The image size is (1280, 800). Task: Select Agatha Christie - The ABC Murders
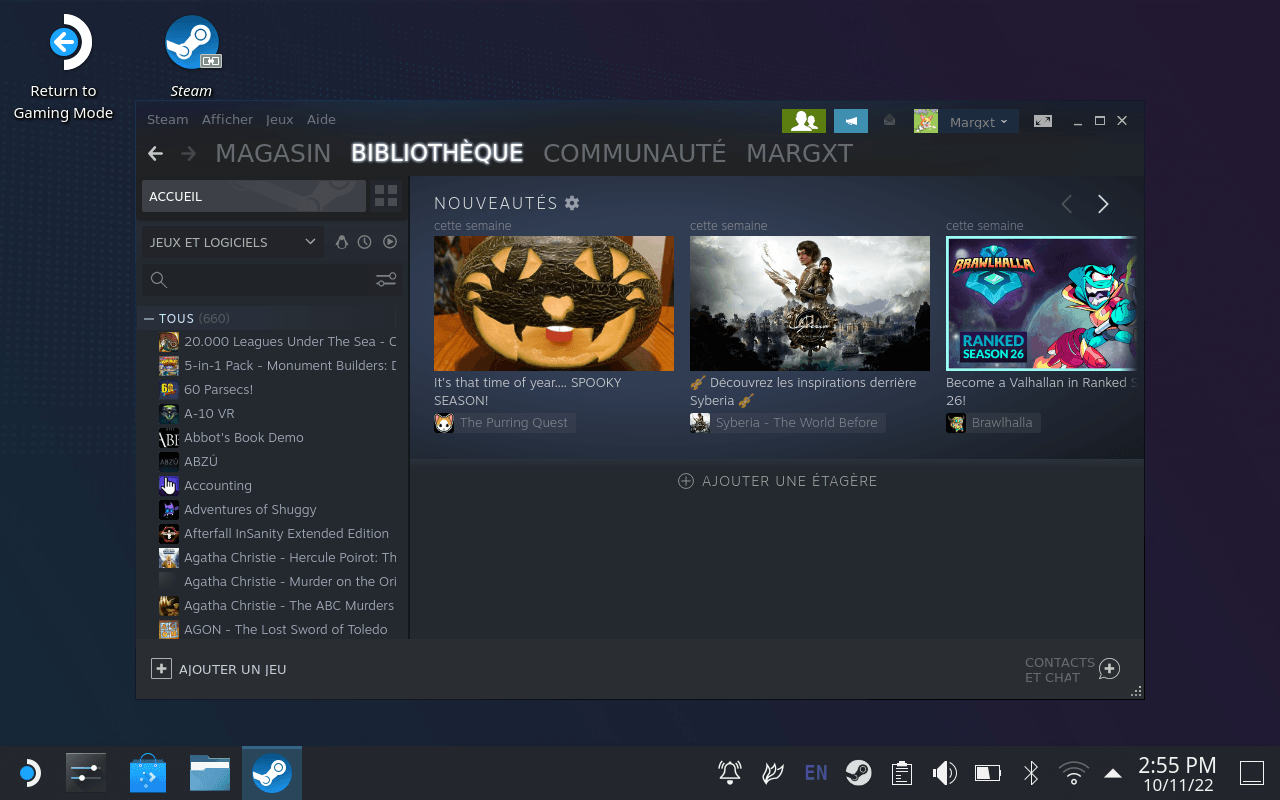(x=277, y=605)
